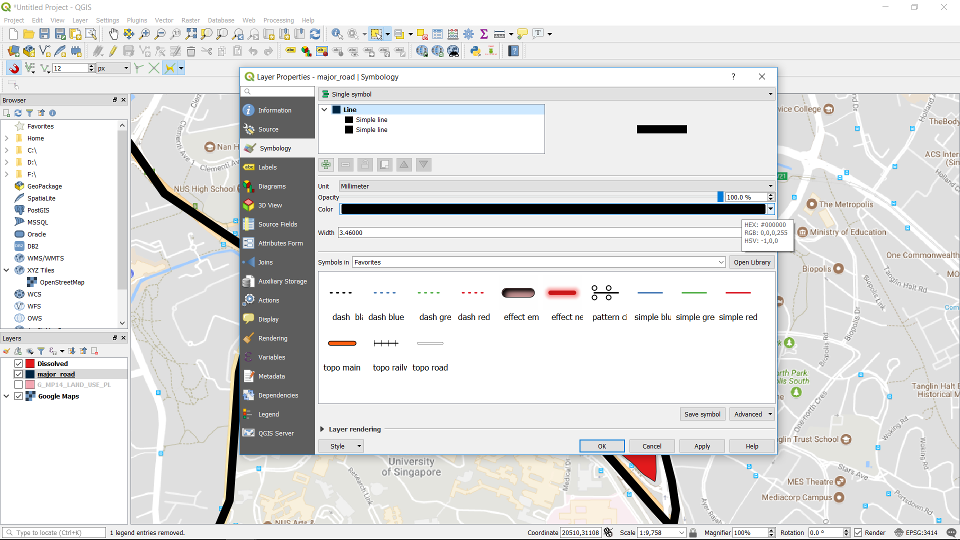Open the Single symbol renderer dropdown

[546, 93]
